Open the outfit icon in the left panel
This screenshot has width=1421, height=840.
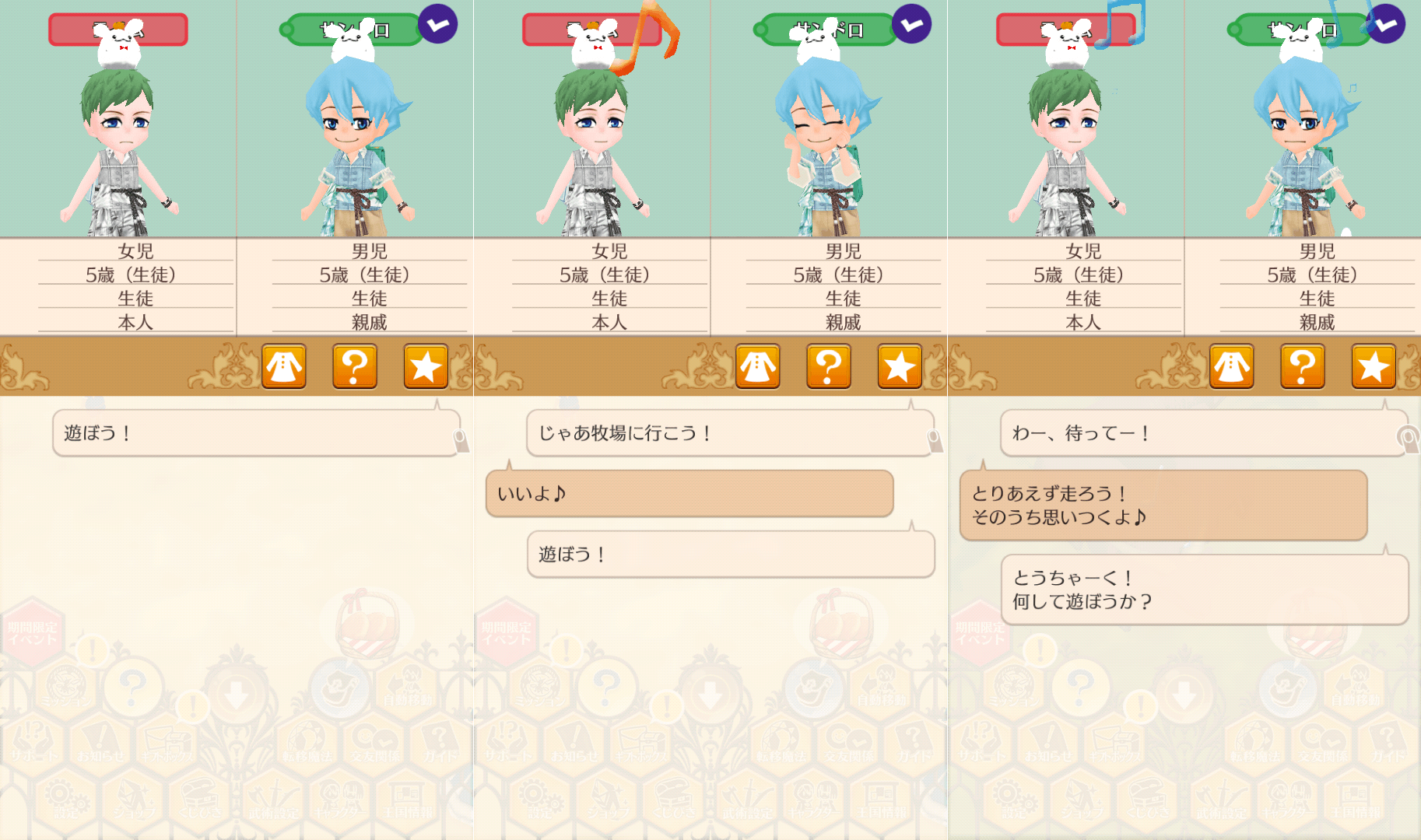284,366
